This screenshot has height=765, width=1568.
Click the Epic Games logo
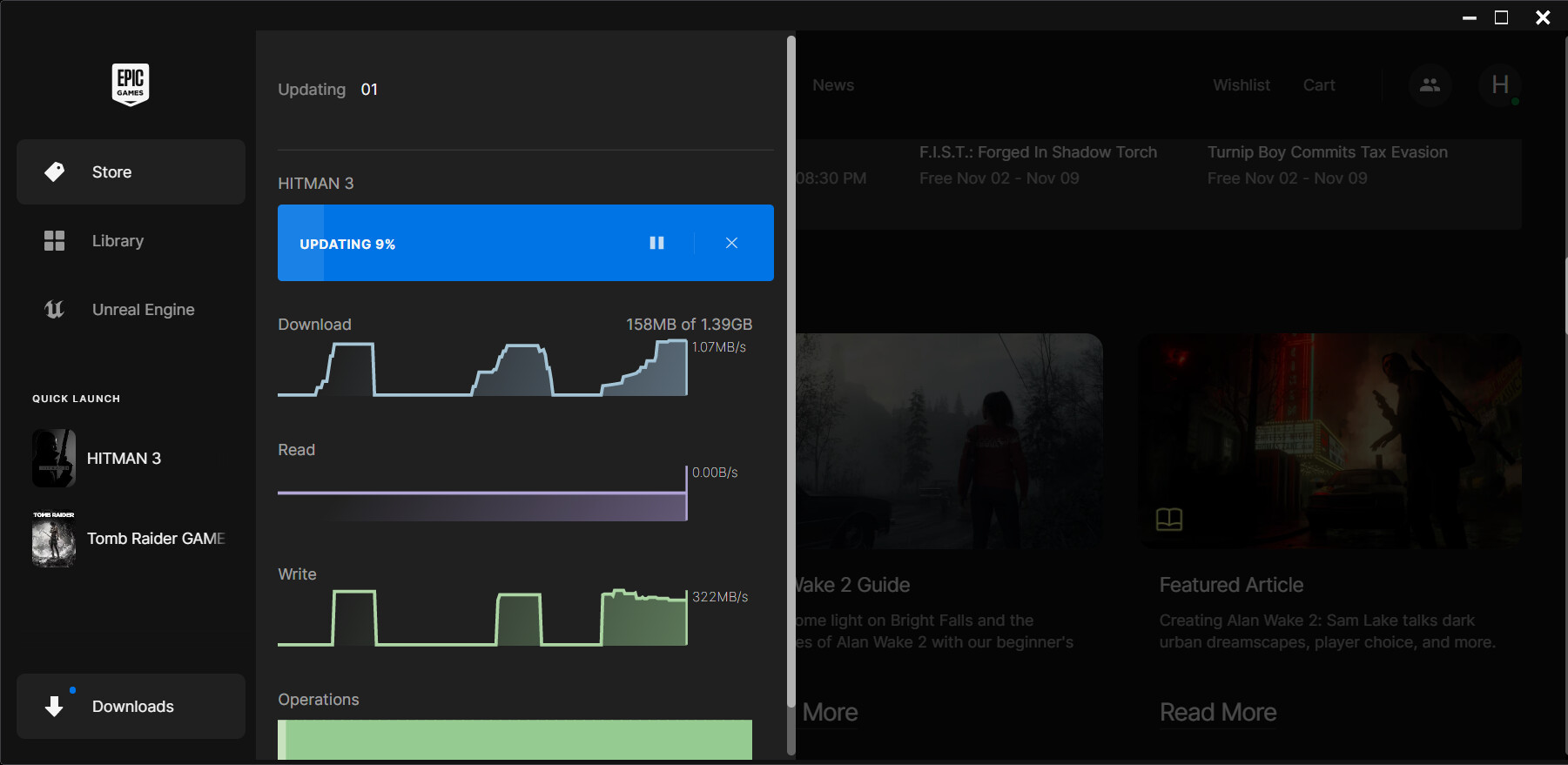[x=131, y=84]
